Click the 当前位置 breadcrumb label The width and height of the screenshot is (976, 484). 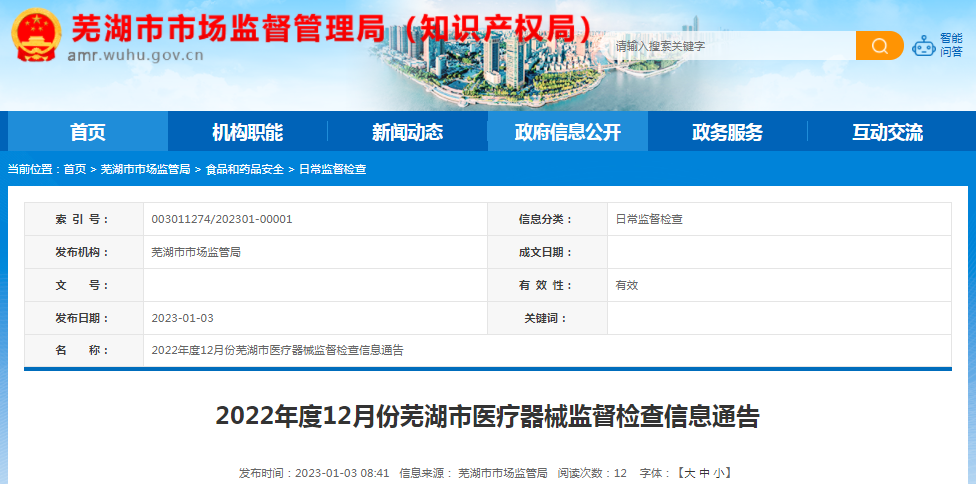tap(34, 169)
